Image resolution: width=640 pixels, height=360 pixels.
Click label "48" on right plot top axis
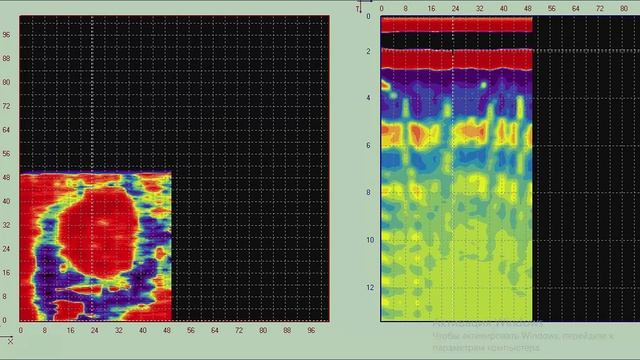527,8
